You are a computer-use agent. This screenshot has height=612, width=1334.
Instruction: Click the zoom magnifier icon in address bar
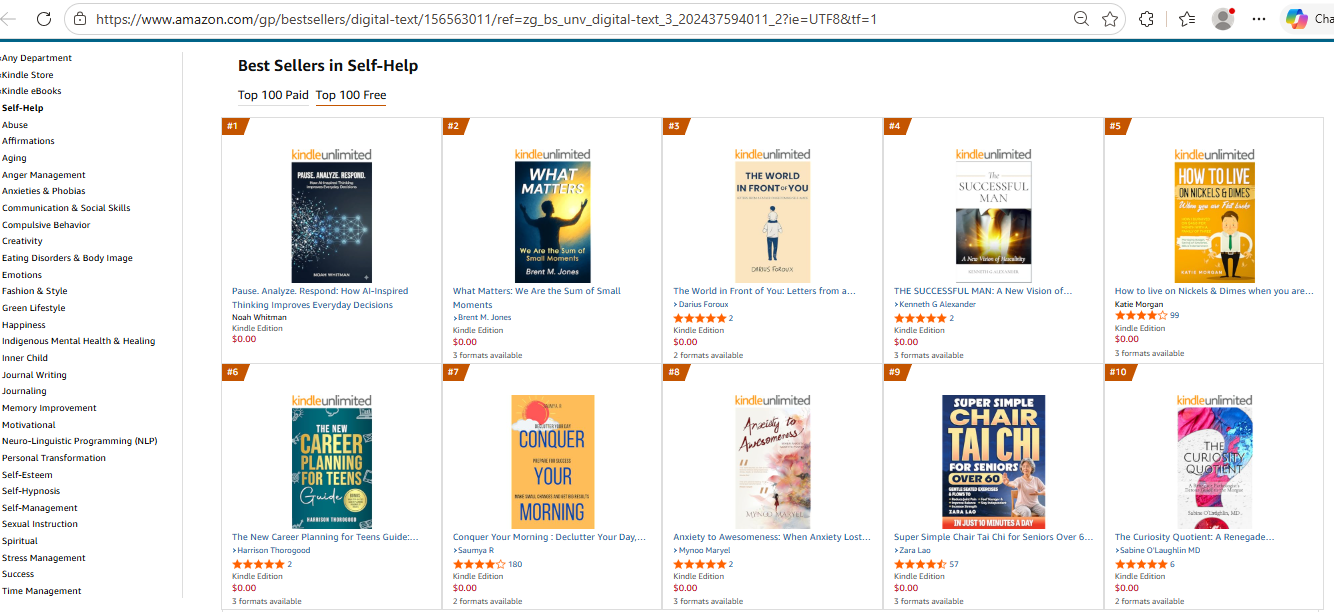[x=1081, y=19]
